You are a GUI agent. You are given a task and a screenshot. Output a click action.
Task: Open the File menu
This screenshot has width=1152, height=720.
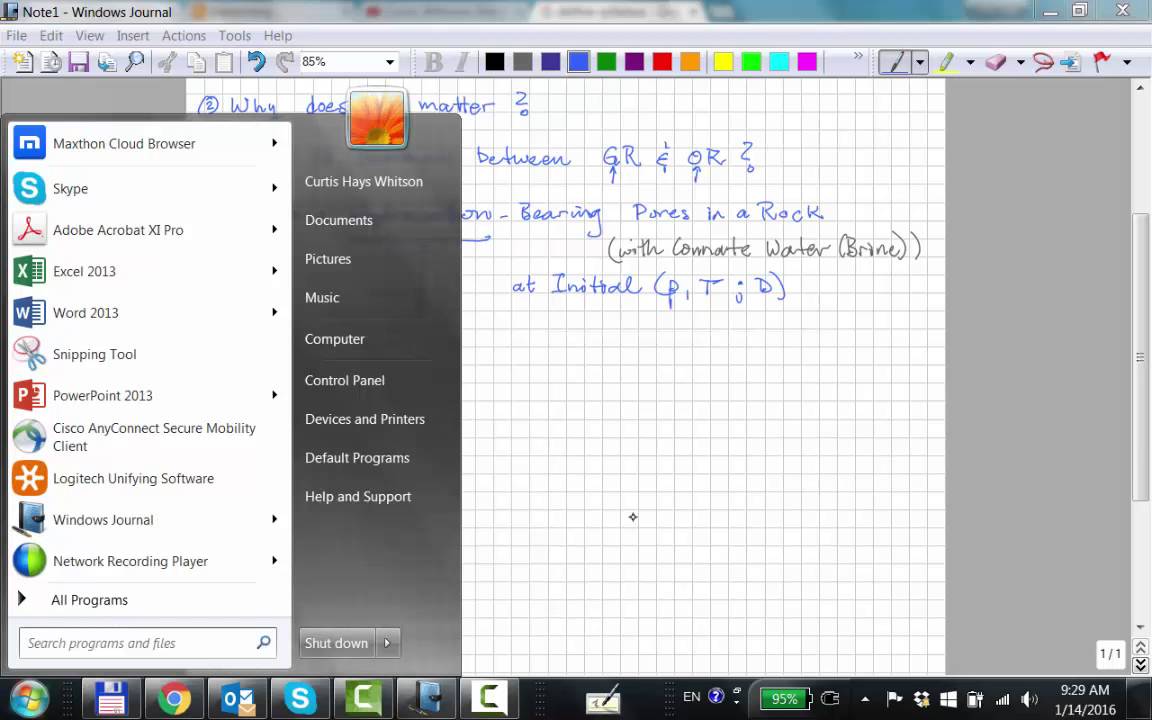[16, 35]
